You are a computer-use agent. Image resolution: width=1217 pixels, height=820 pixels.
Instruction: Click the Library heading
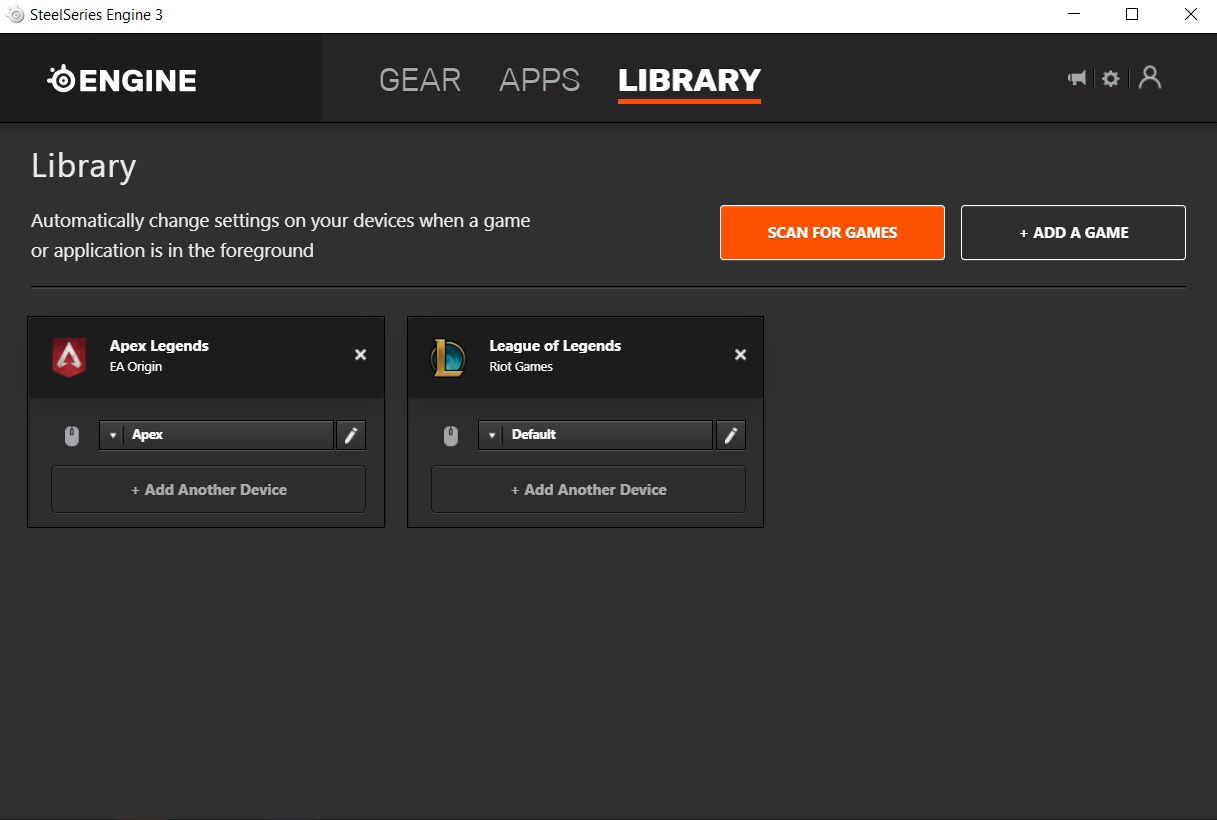coord(84,166)
